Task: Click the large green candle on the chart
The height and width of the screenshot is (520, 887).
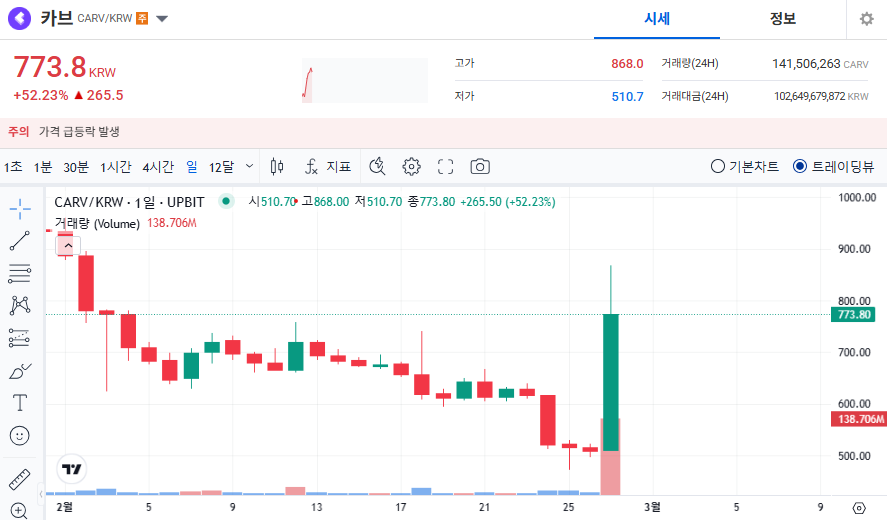Action: point(610,383)
